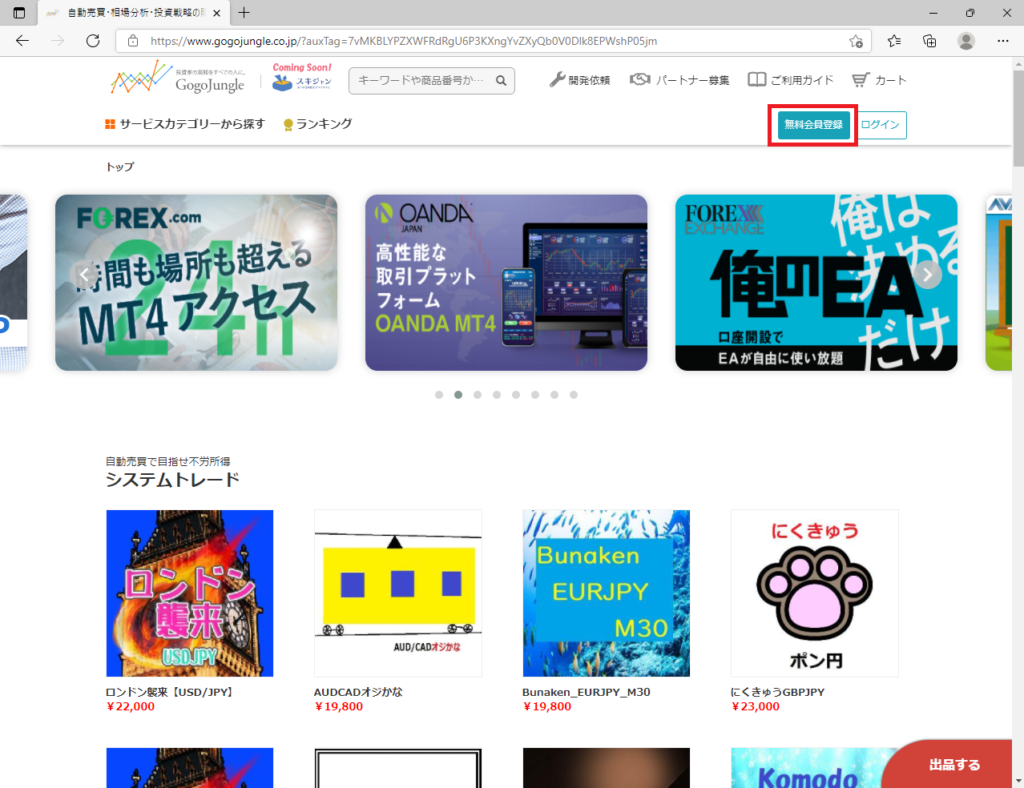Open 開発依頼 wrench link
This screenshot has height=788, width=1024.
point(579,80)
